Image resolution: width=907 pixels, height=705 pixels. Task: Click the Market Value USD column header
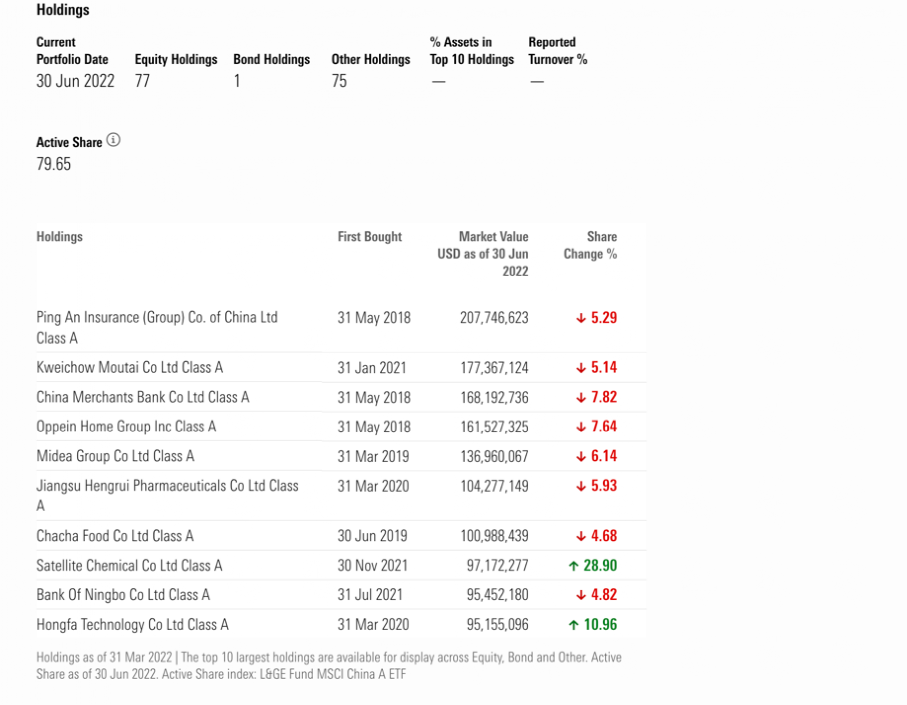483,254
